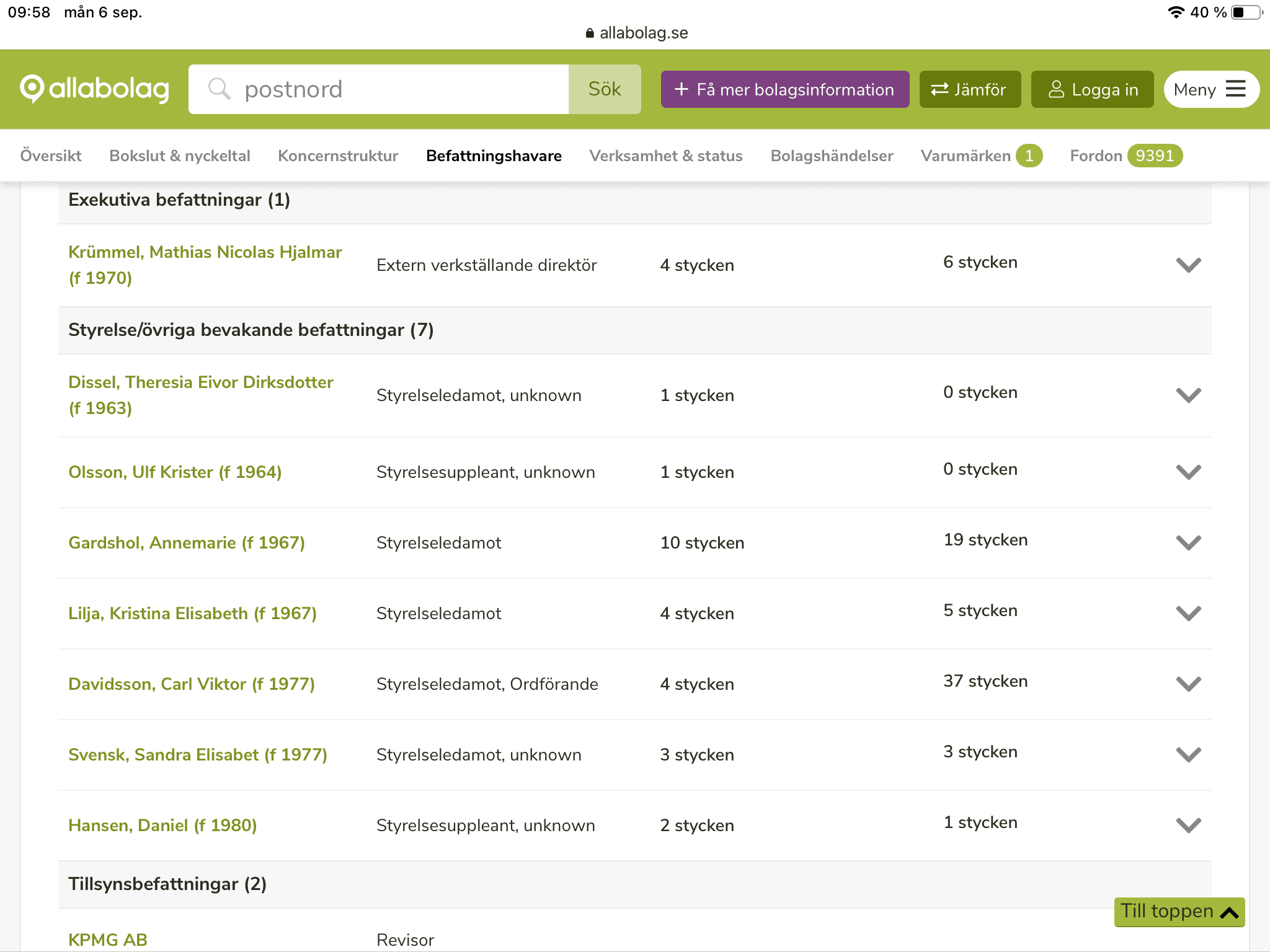Screen dimensions: 1270x952
Task: Open Dissel, Theresia Eivor Dirksdotter link
Action: click(x=201, y=395)
